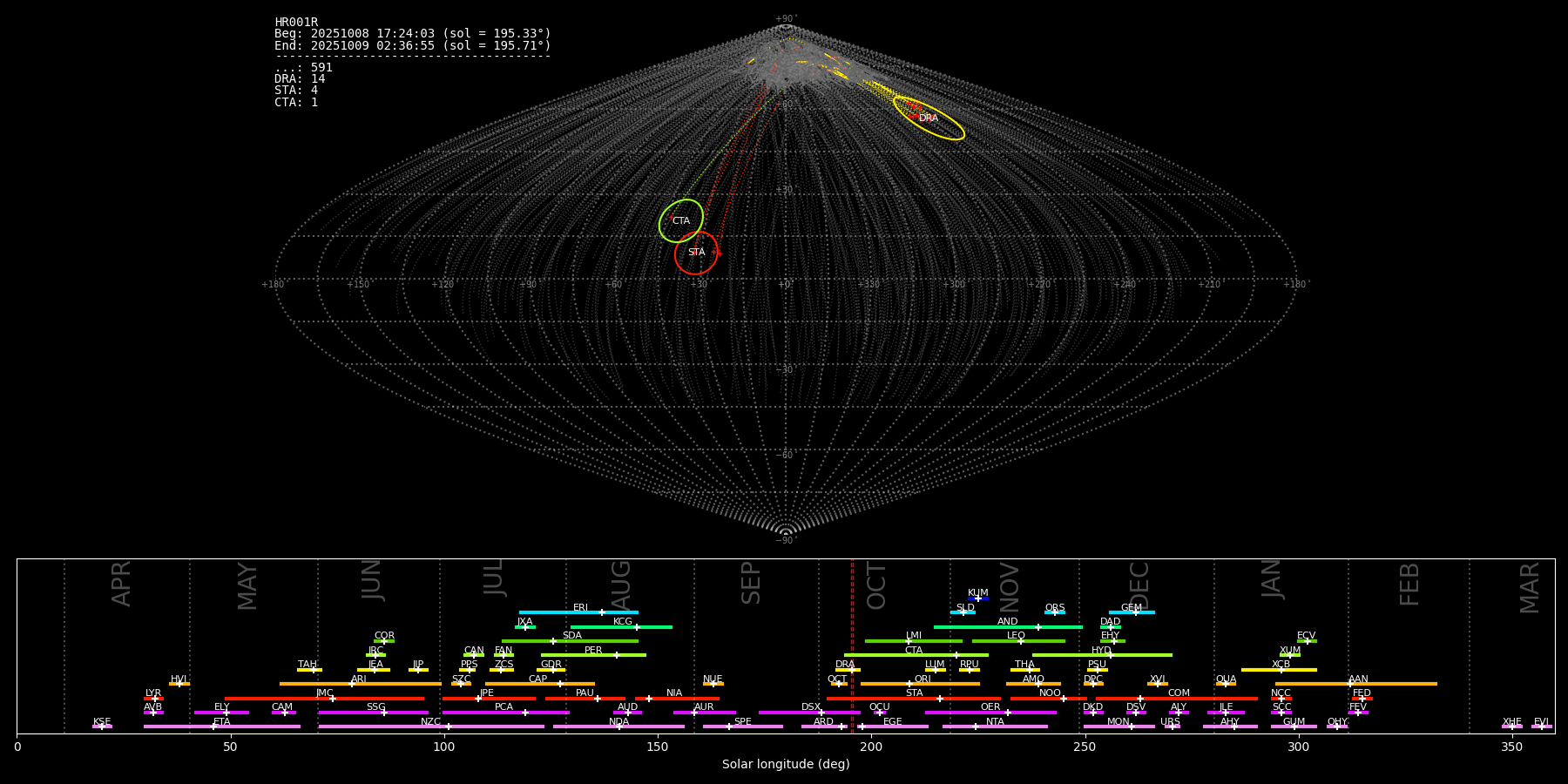
Task: Click the orange AAN shower bar
Action: (x=1394, y=684)
